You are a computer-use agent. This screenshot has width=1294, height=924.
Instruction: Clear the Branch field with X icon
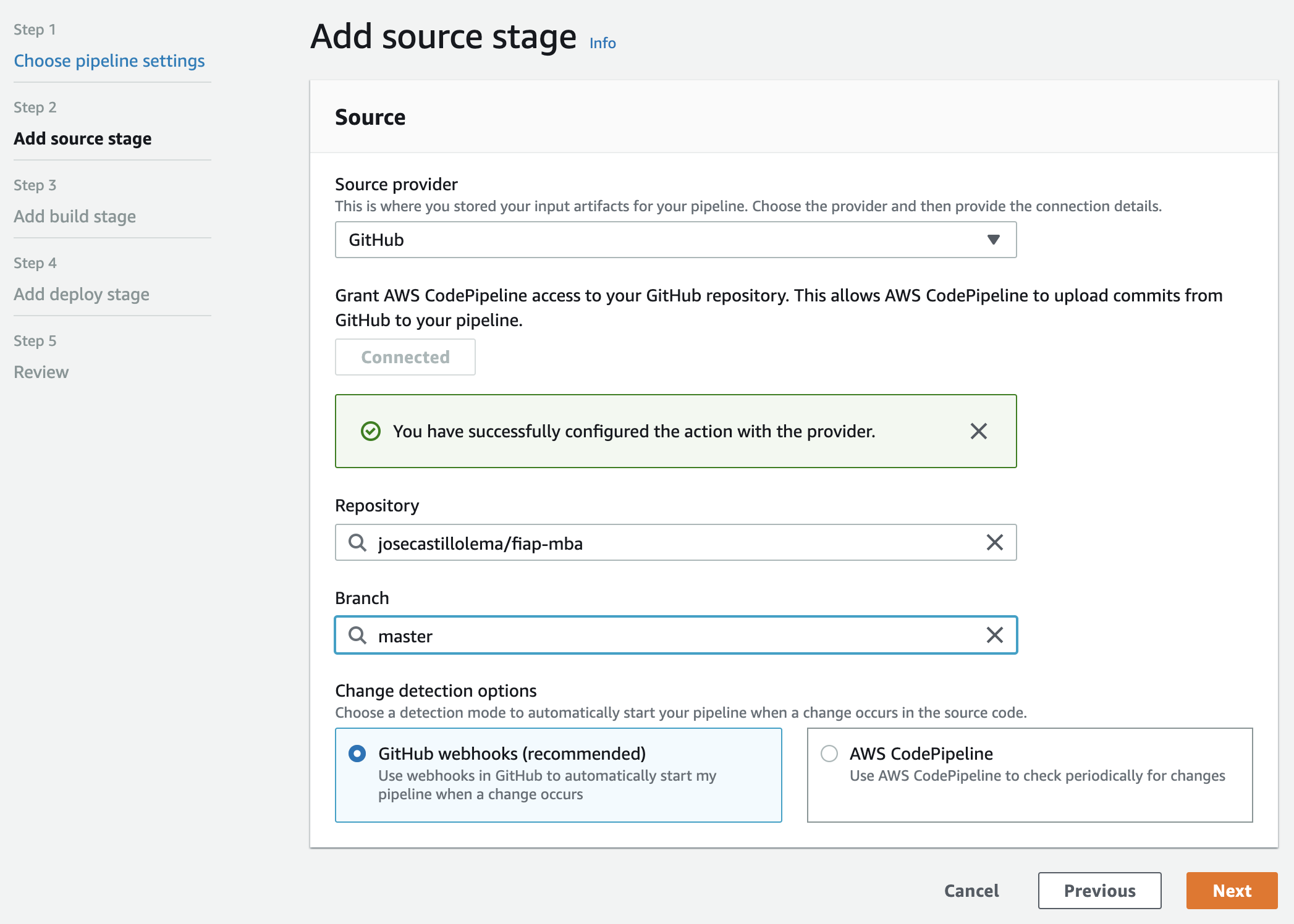[994, 636]
